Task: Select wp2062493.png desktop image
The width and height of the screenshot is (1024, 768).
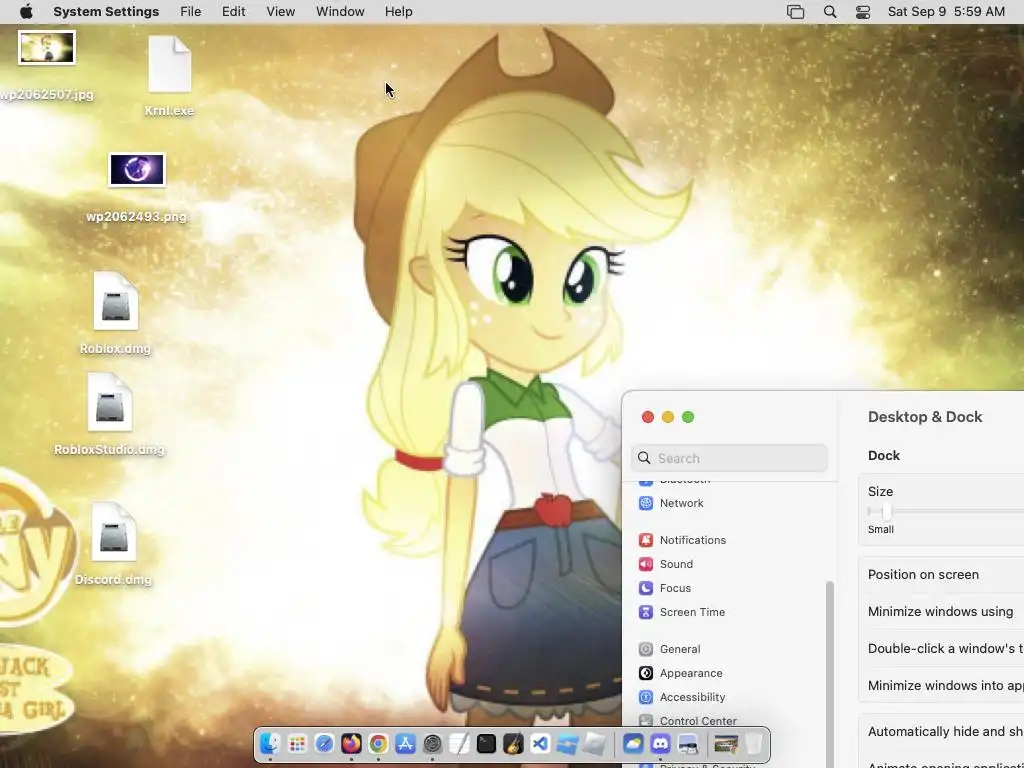Action: [x=136, y=188]
